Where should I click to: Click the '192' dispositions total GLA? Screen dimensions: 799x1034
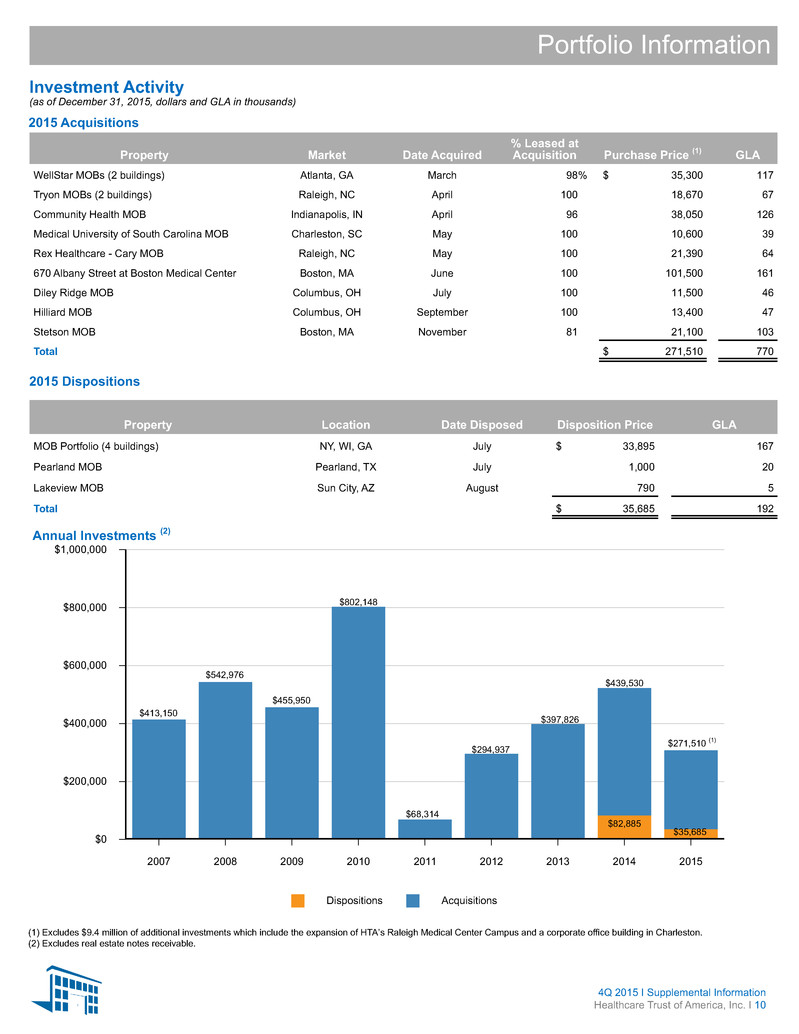765,509
